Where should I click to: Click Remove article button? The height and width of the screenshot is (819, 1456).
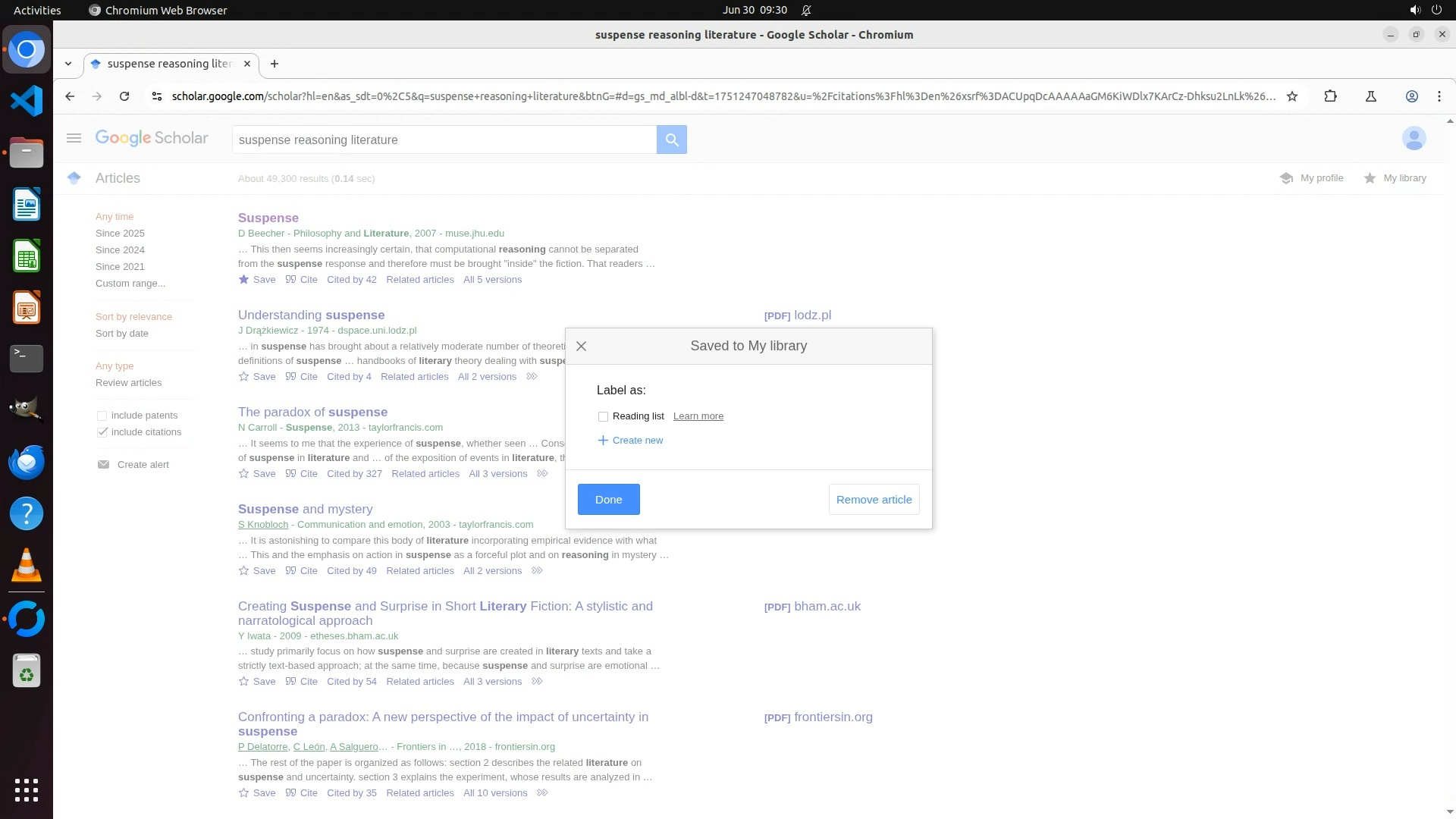pos(874,500)
